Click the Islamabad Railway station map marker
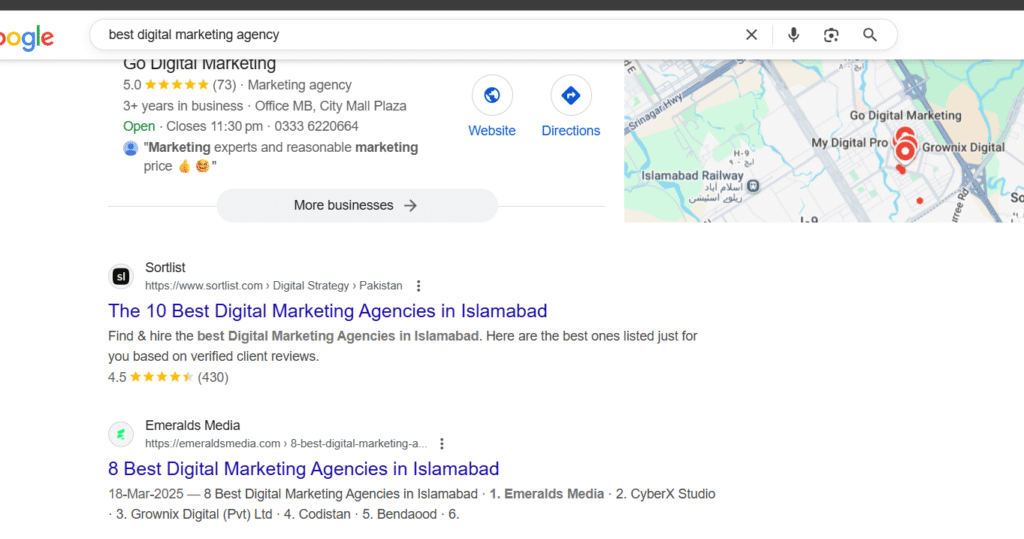This screenshot has width=1024, height=539. (753, 186)
